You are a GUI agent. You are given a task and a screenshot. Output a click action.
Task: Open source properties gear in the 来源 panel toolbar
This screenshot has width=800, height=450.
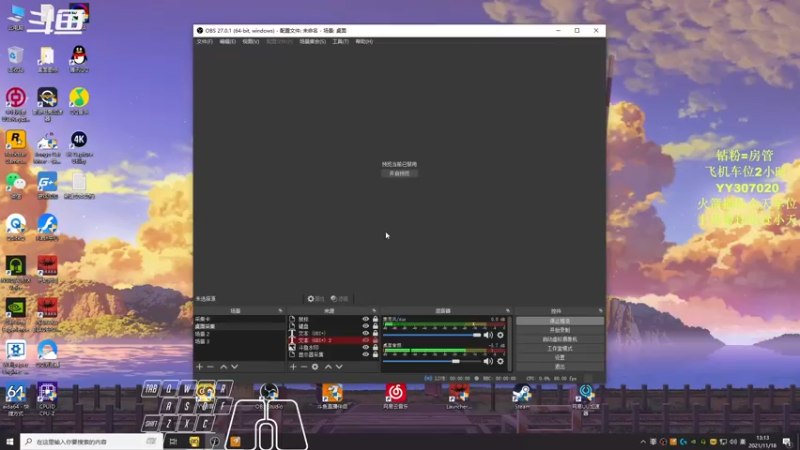(315, 367)
